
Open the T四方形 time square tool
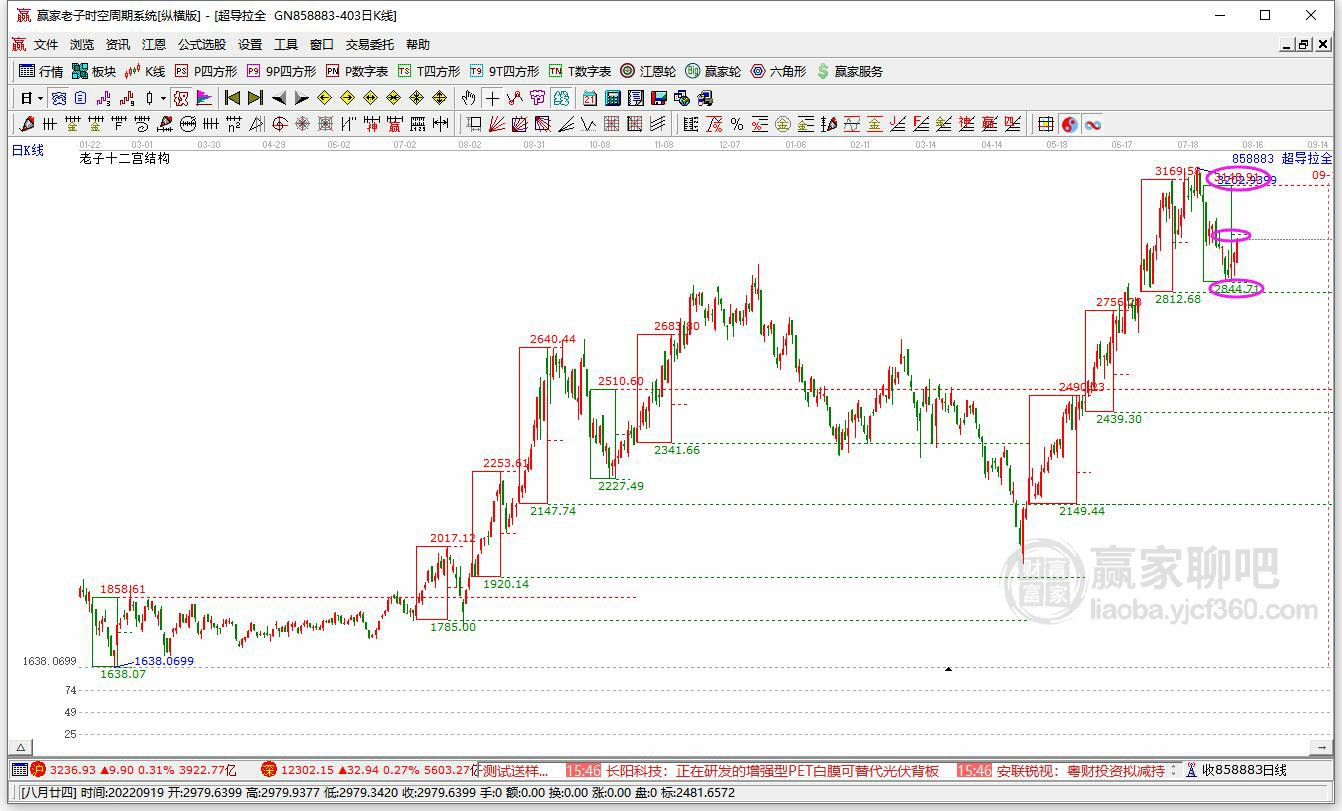(x=429, y=71)
